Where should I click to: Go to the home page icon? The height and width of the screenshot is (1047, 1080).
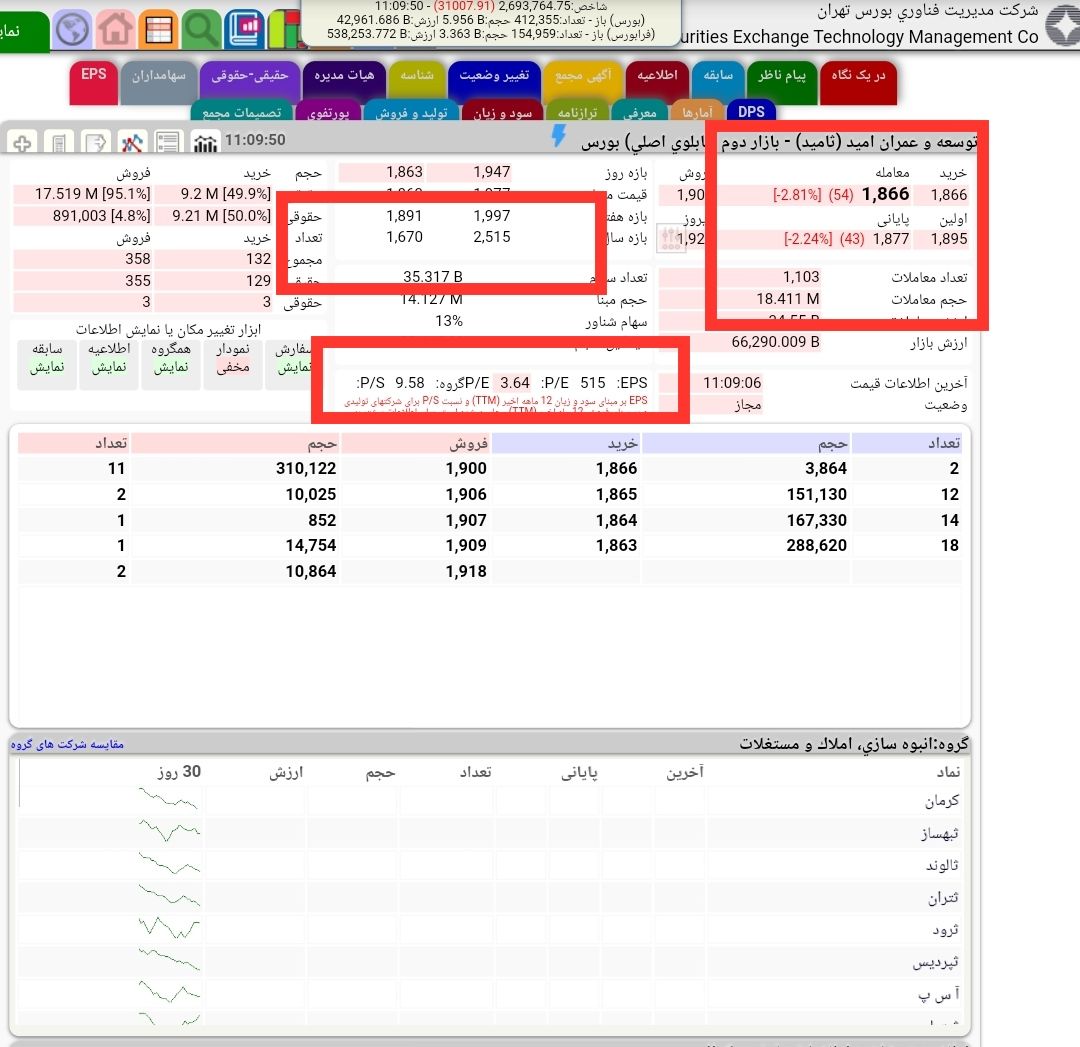(115, 30)
